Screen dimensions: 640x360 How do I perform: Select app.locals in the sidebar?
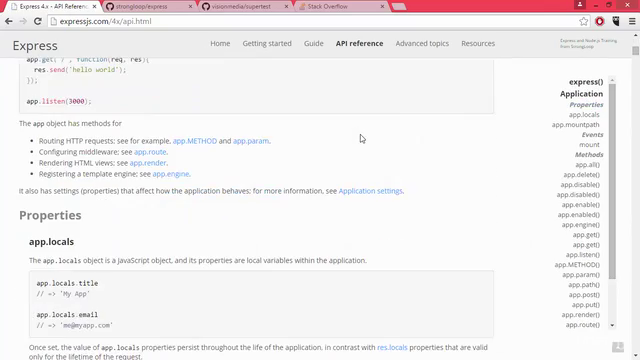tap(584, 115)
